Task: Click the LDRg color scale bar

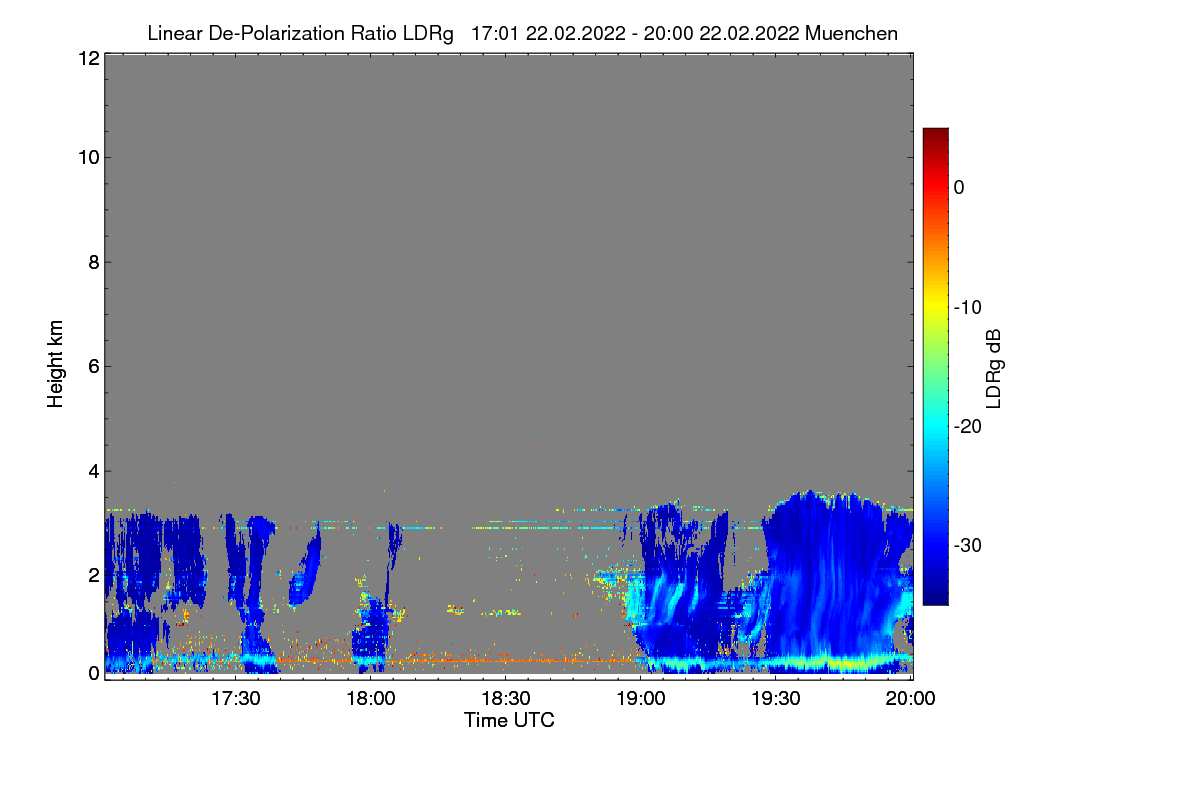Action: [935, 366]
